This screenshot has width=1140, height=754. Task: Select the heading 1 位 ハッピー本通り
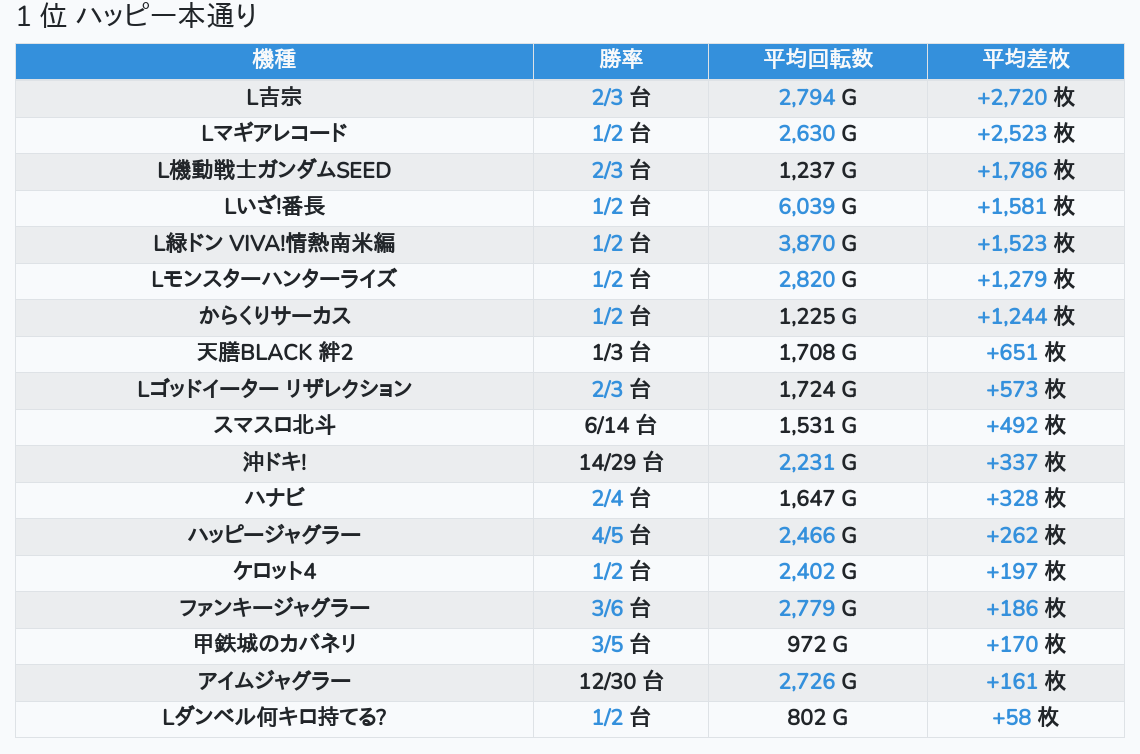(137, 15)
